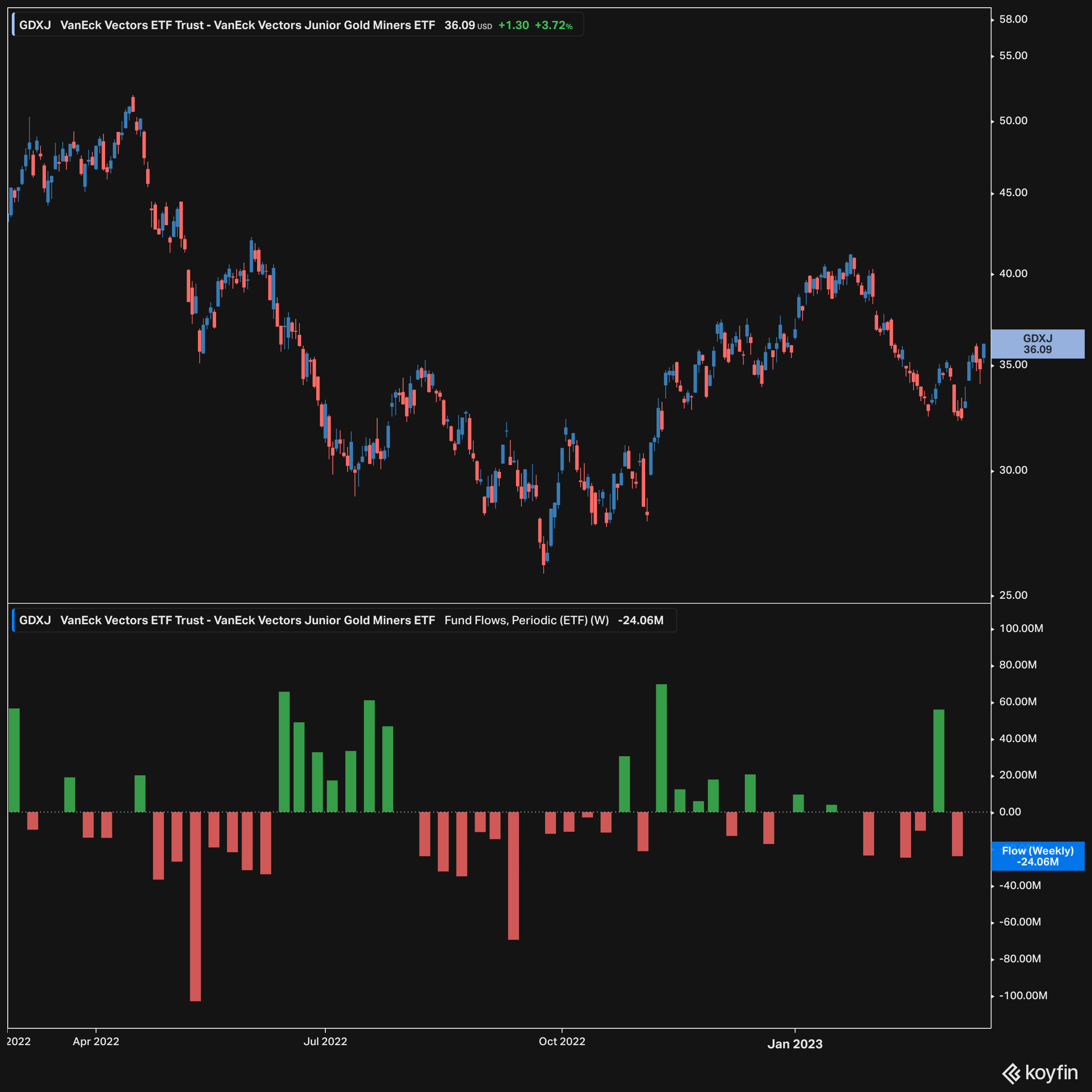Screen dimensions: 1092x1092
Task: Click the 80.00M flow axis label
Action: click(x=1017, y=665)
